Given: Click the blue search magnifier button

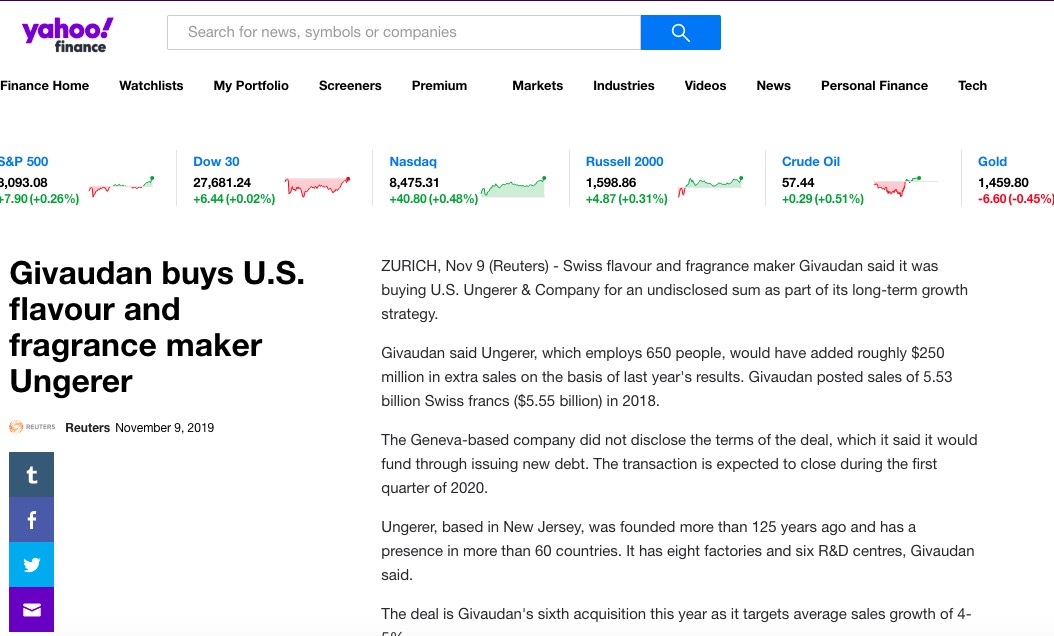Looking at the screenshot, I should click(680, 32).
